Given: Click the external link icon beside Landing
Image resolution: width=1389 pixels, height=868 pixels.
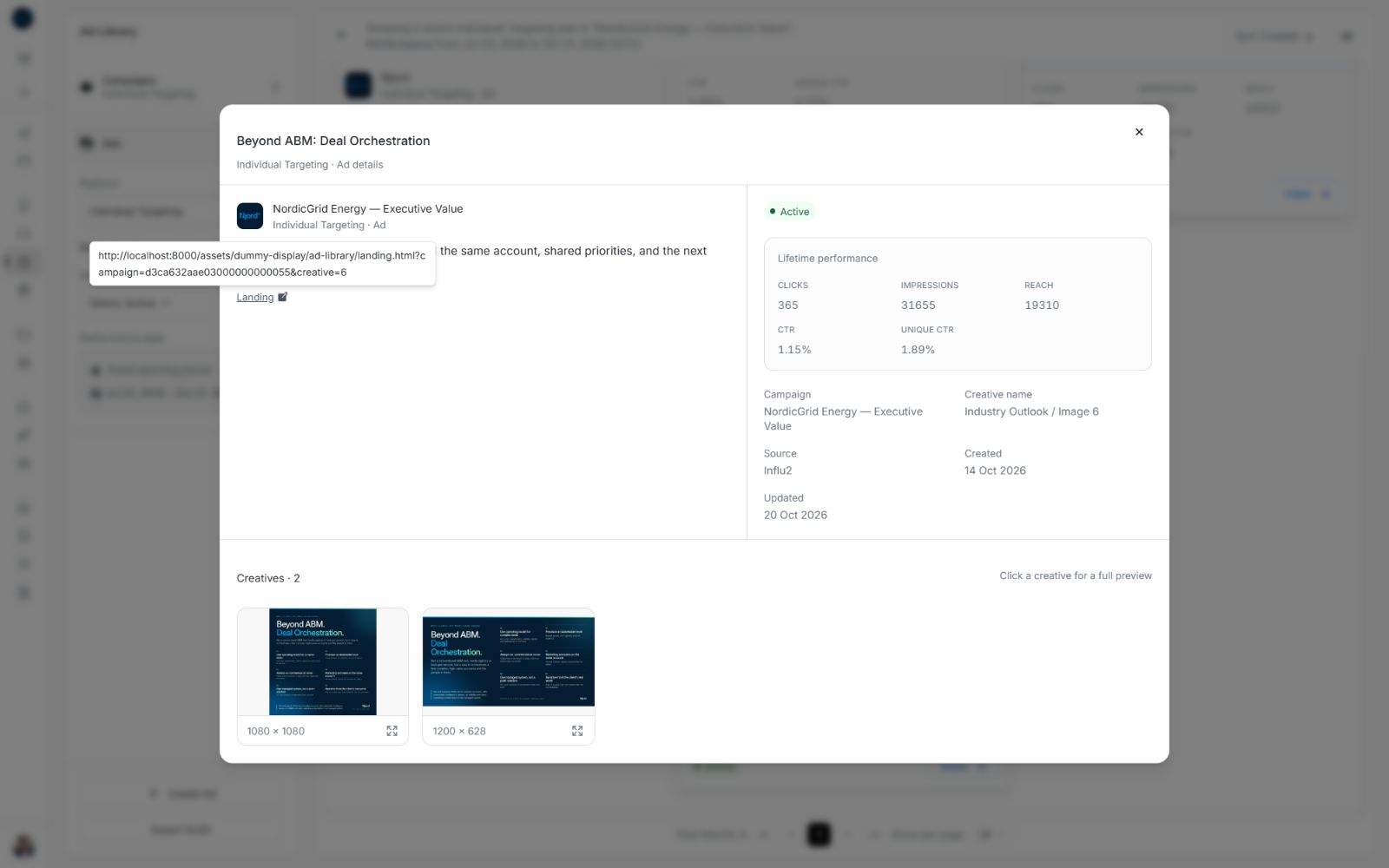Looking at the screenshot, I should tap(282, 297).
